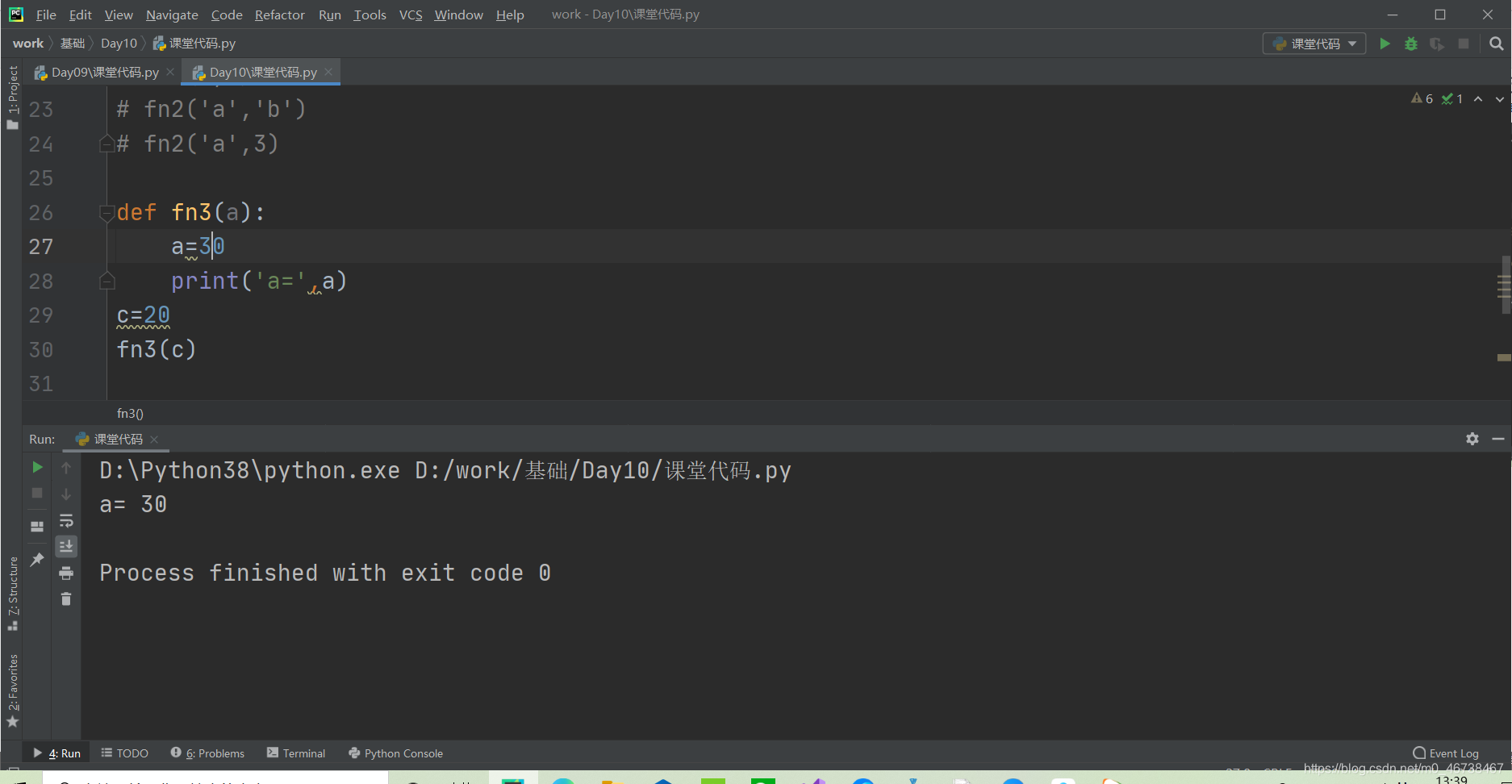Click the green Run button in top toolbar
This screenshot has width=1512, height=784.
point(1385,44)
